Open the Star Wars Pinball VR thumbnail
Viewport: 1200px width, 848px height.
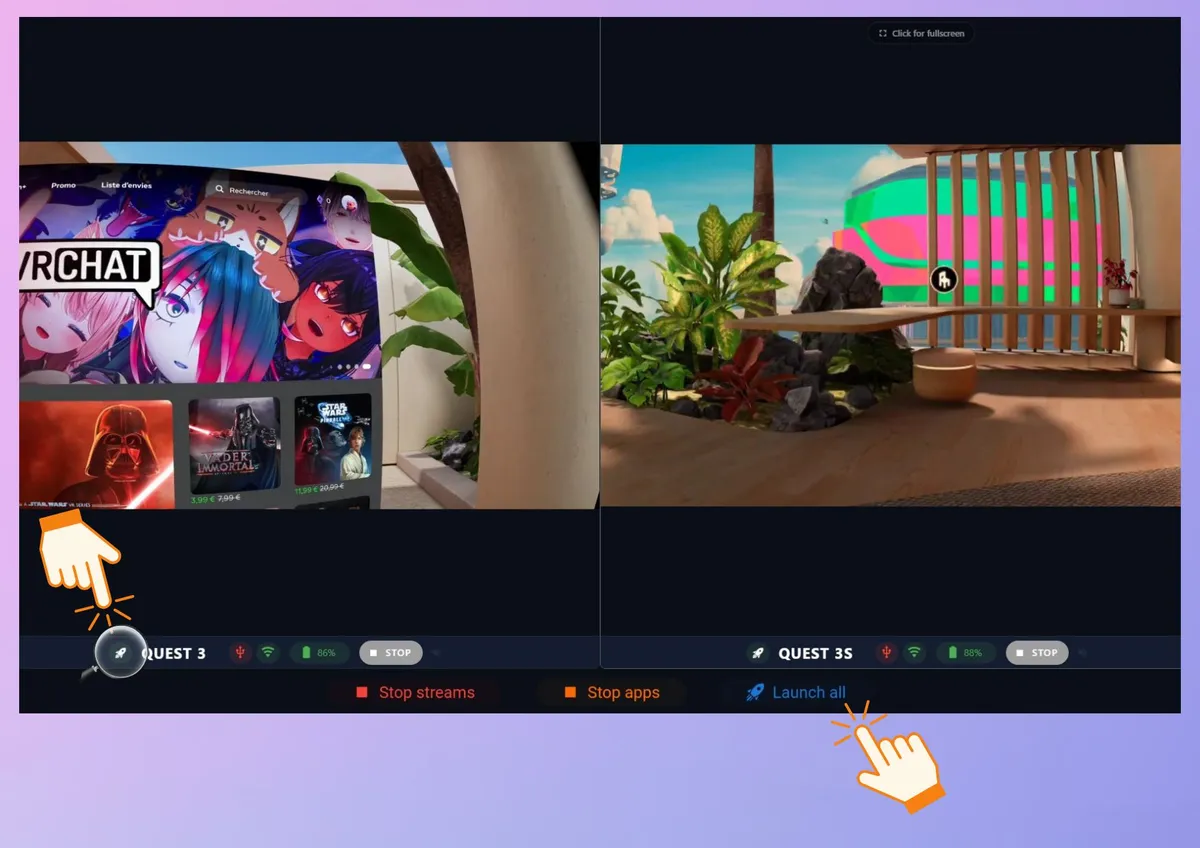(x=333, y=440)
